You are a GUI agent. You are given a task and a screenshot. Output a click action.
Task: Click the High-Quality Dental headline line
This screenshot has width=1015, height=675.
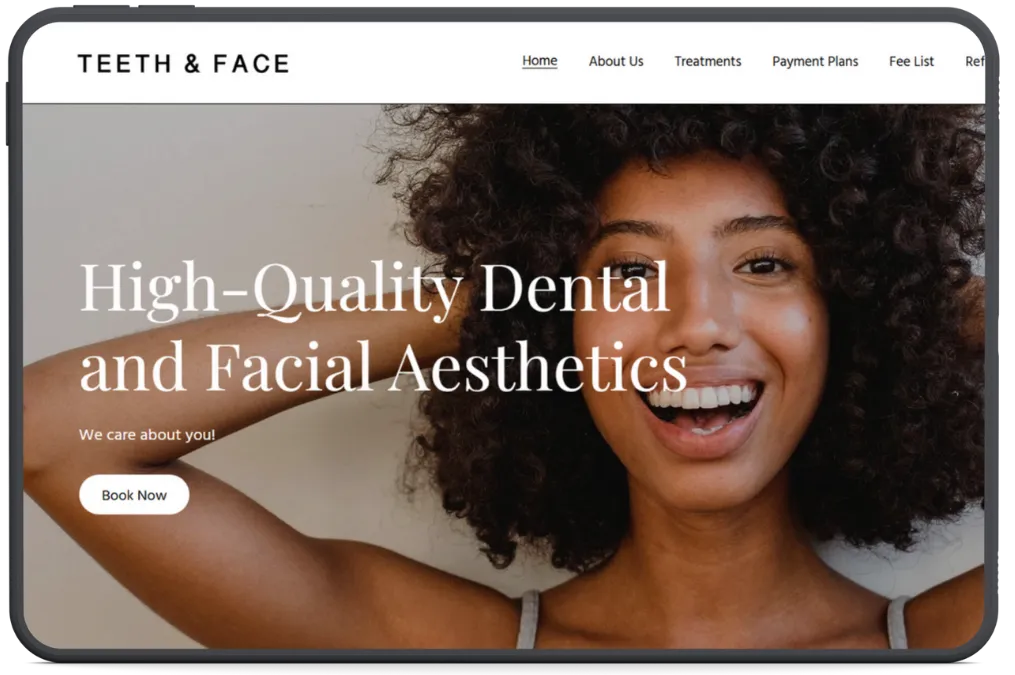point(374,288)
